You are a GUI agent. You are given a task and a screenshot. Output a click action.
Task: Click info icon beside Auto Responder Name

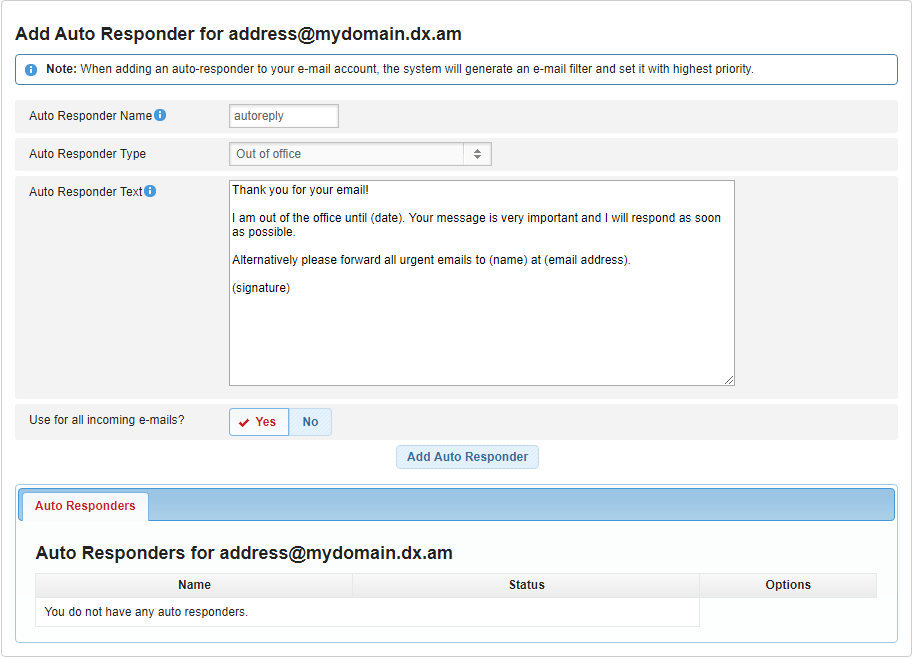(160, 115)
